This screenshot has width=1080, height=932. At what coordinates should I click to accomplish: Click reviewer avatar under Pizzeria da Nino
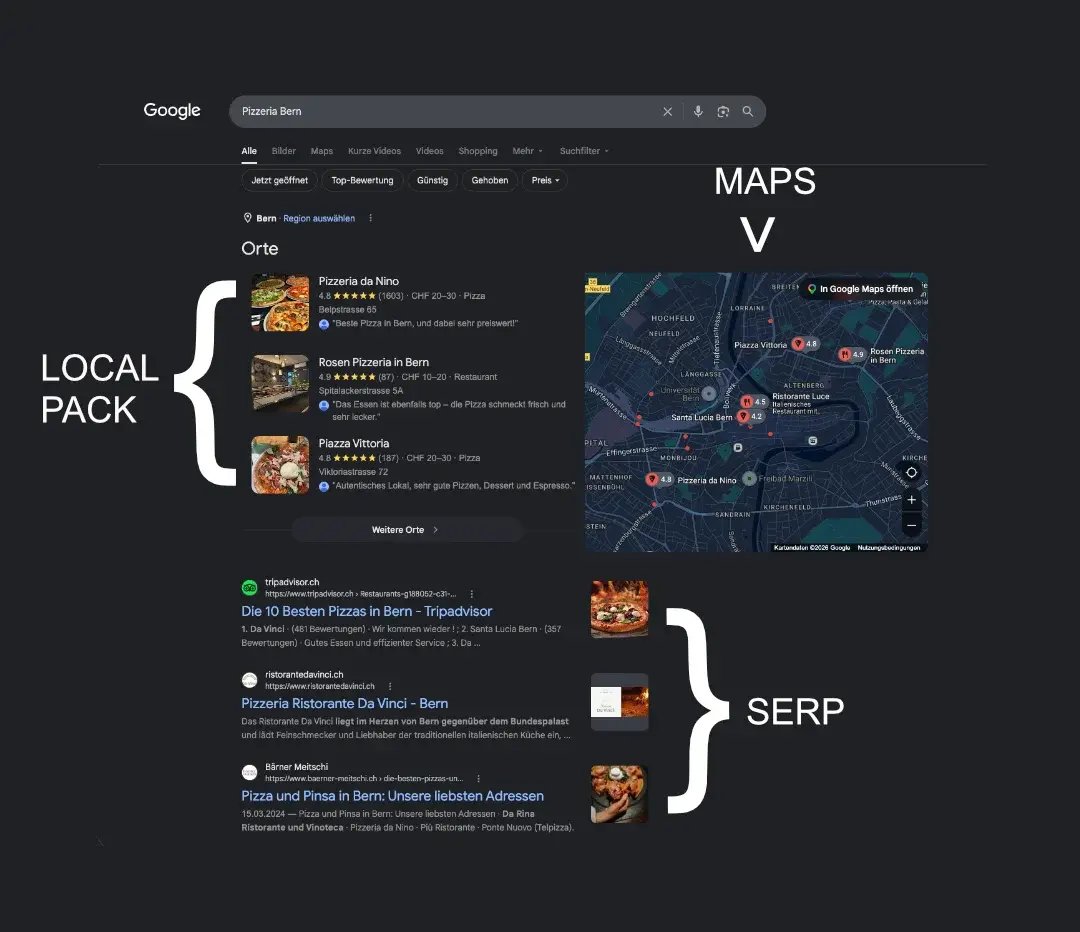[x=324, y=324]
